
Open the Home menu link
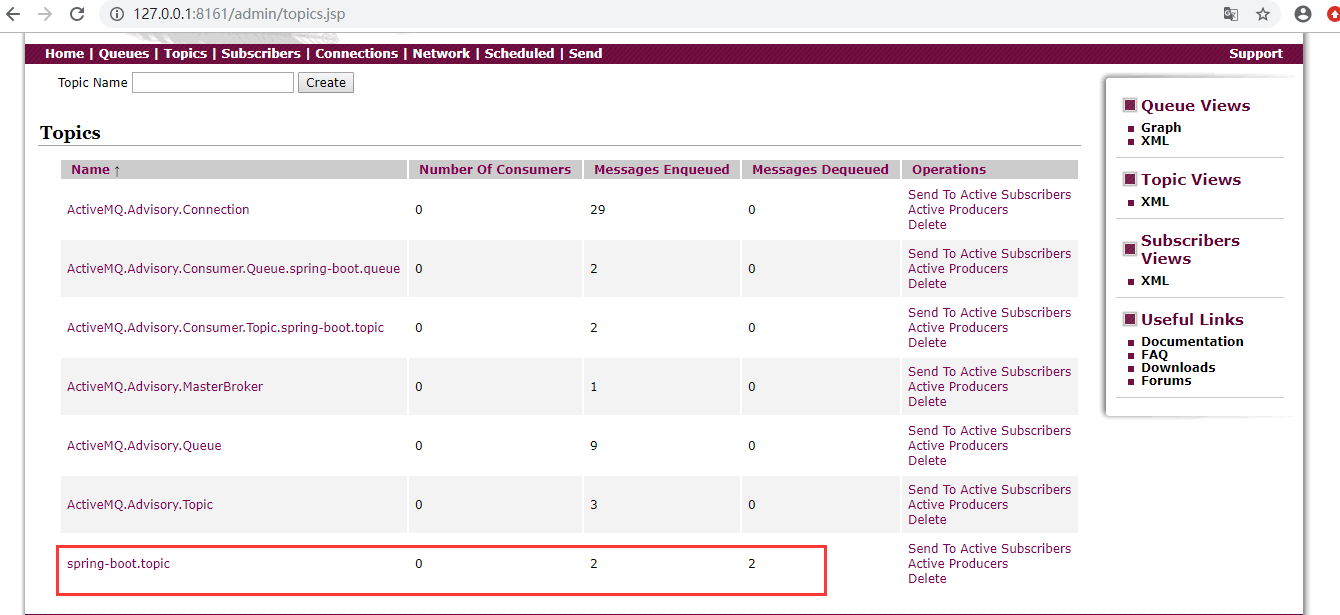click(x=64, y=54)
